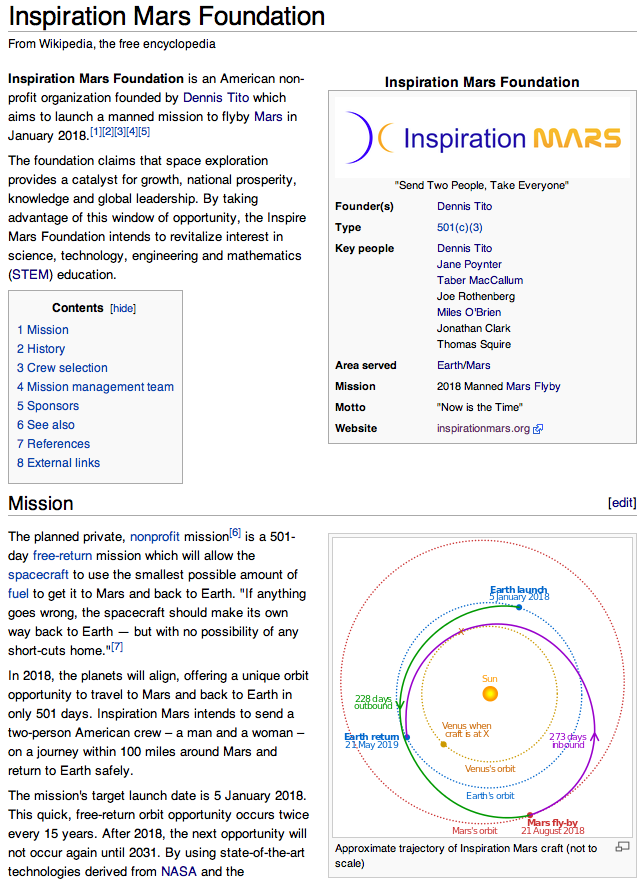Screen dimensions: 640x882
Task: Open citation reference [2]
Action: point(108,132)
